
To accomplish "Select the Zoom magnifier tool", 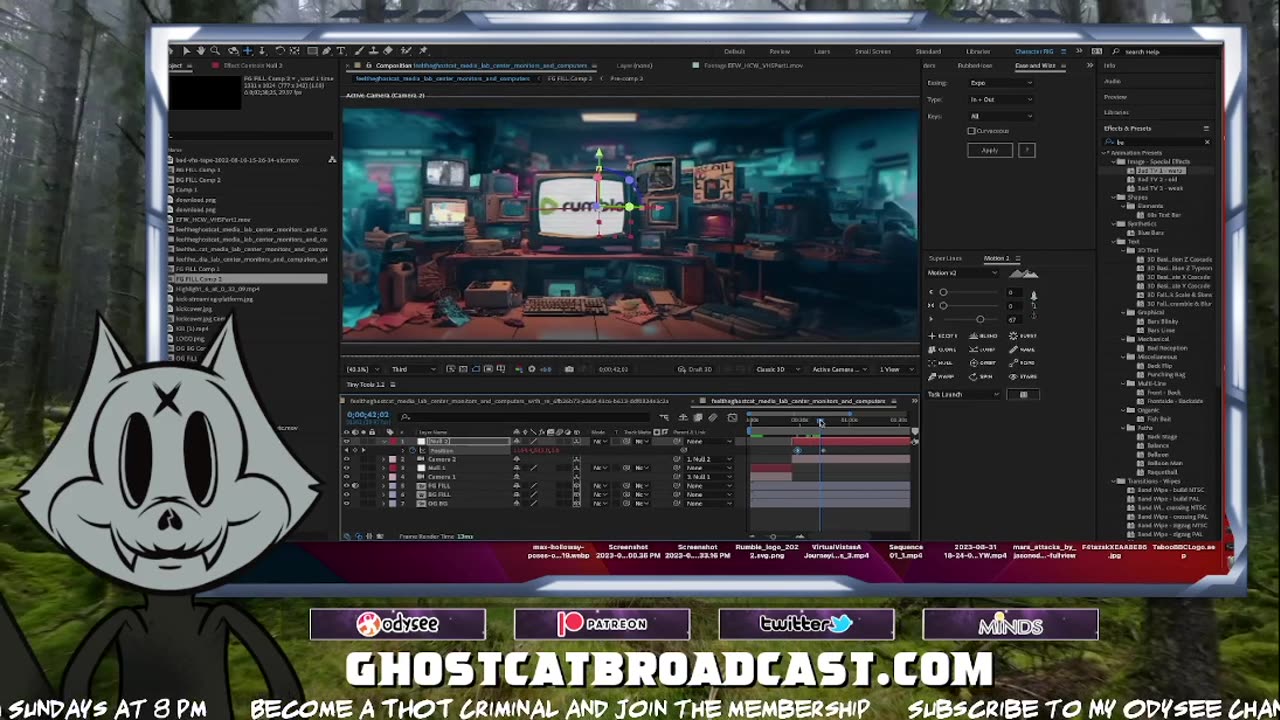I will [215, 51].
